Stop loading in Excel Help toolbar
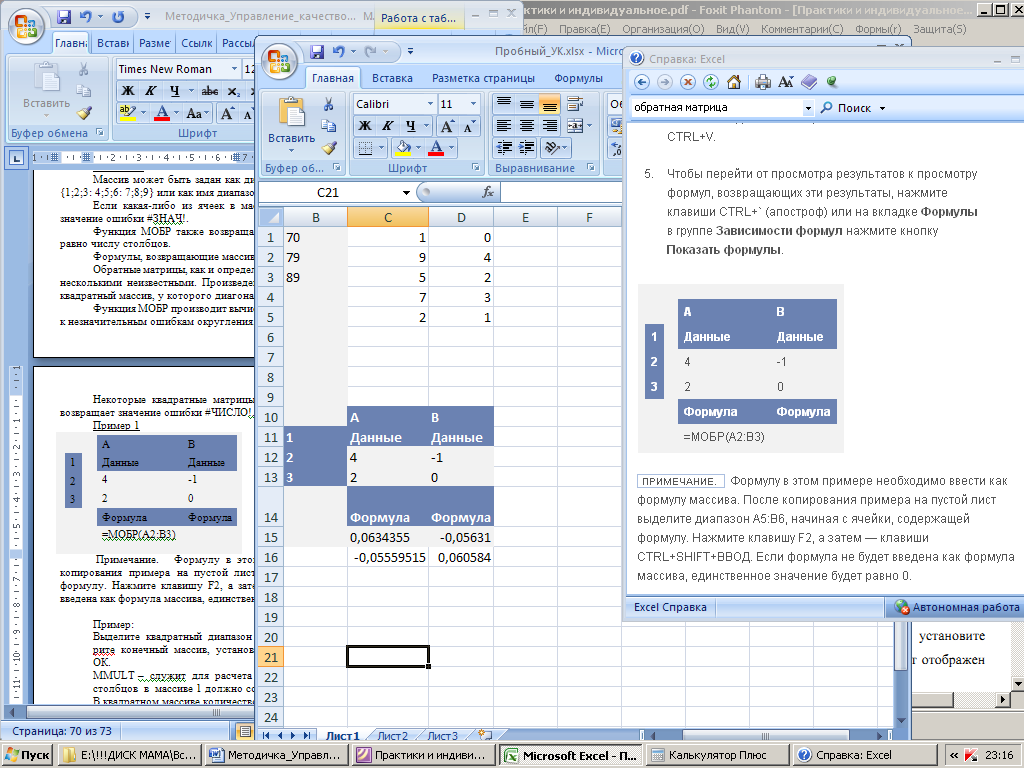Viewport: 1024px width, 768px height. point(688,82)
